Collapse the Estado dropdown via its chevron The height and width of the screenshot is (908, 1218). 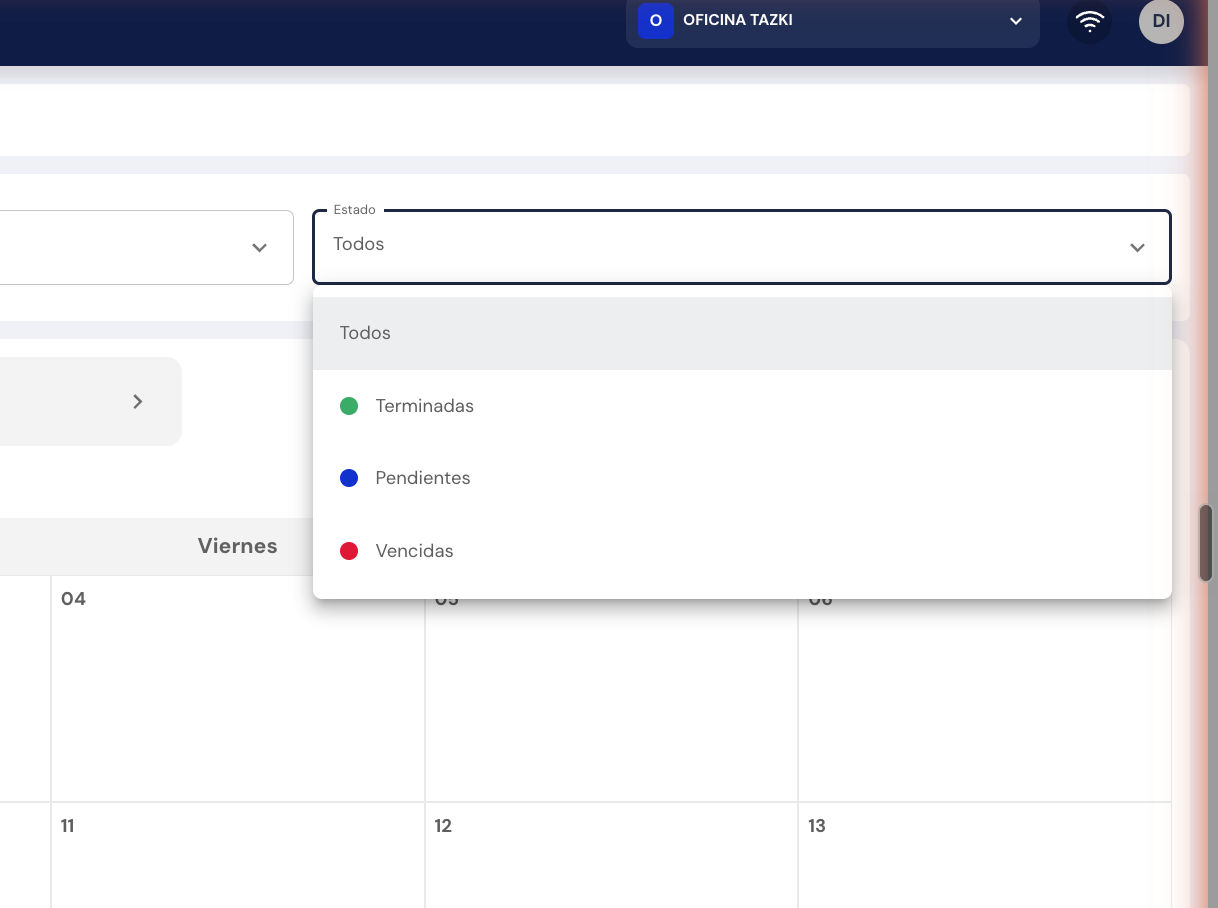coord(1137,248)
